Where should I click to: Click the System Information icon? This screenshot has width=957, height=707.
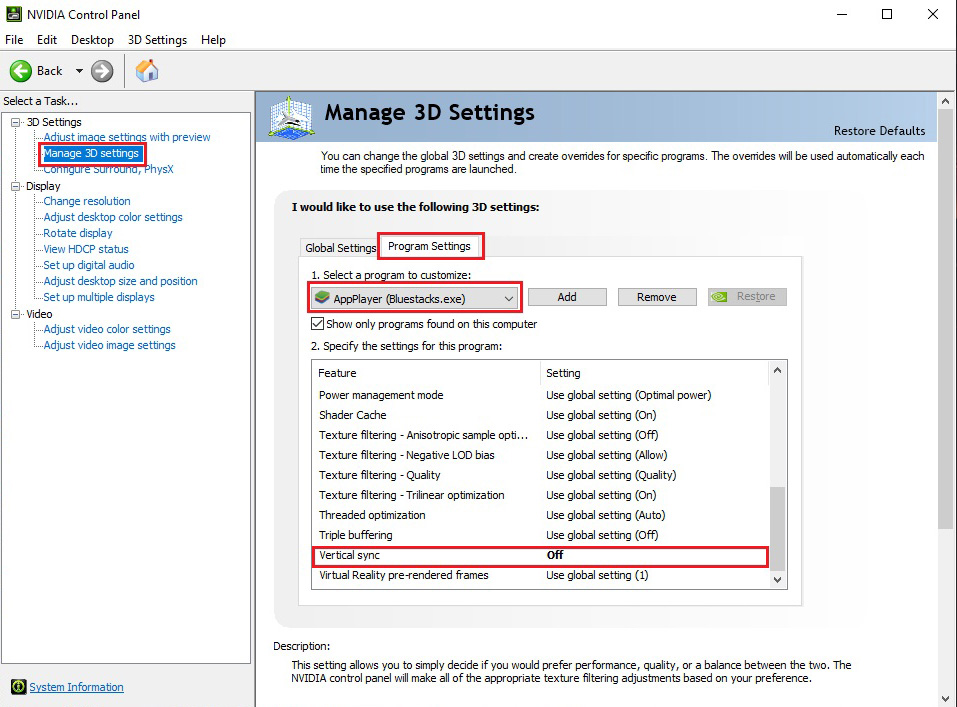(19, 687)
